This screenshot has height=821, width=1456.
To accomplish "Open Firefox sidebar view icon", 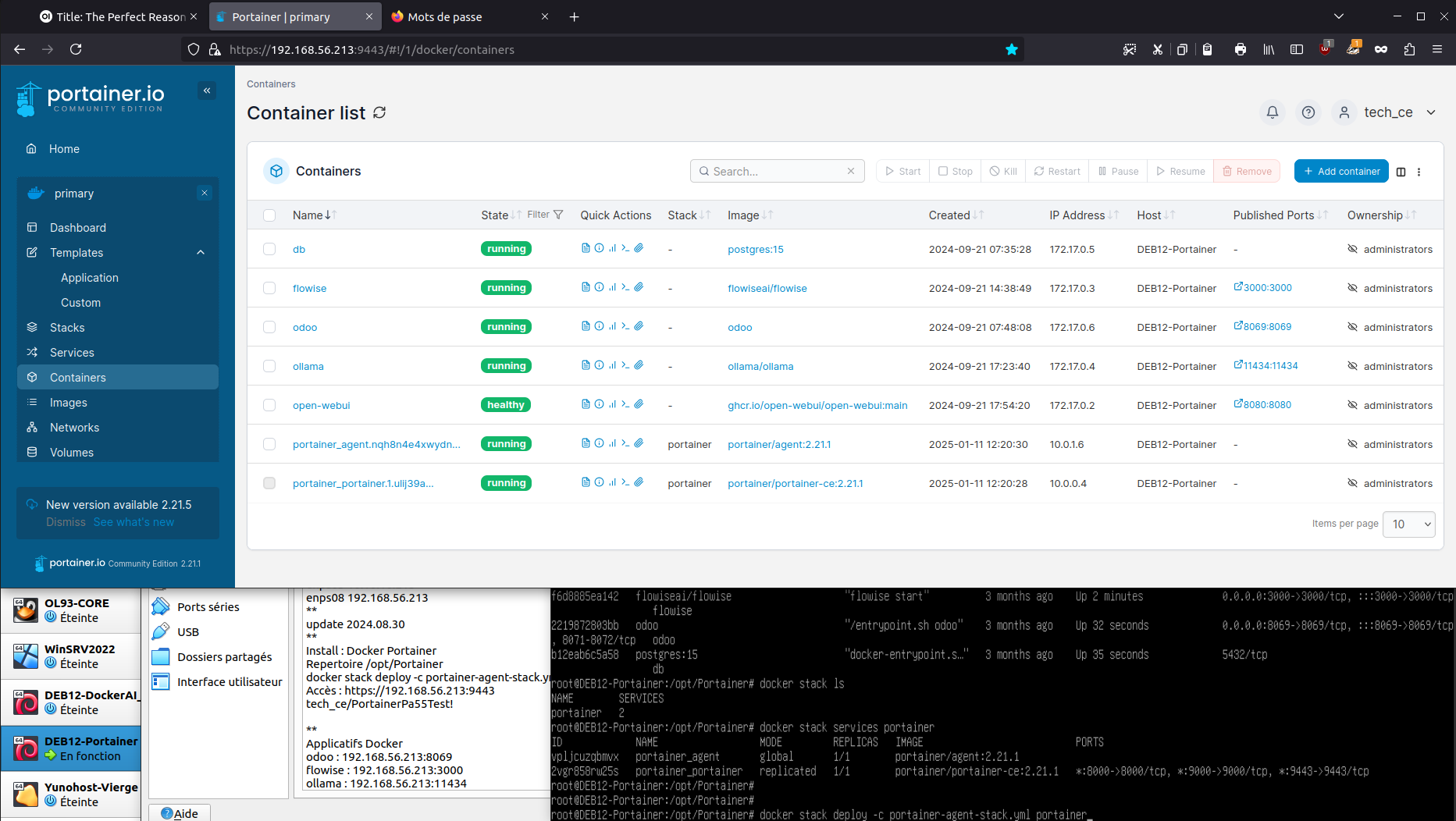I will point(1297,49).
